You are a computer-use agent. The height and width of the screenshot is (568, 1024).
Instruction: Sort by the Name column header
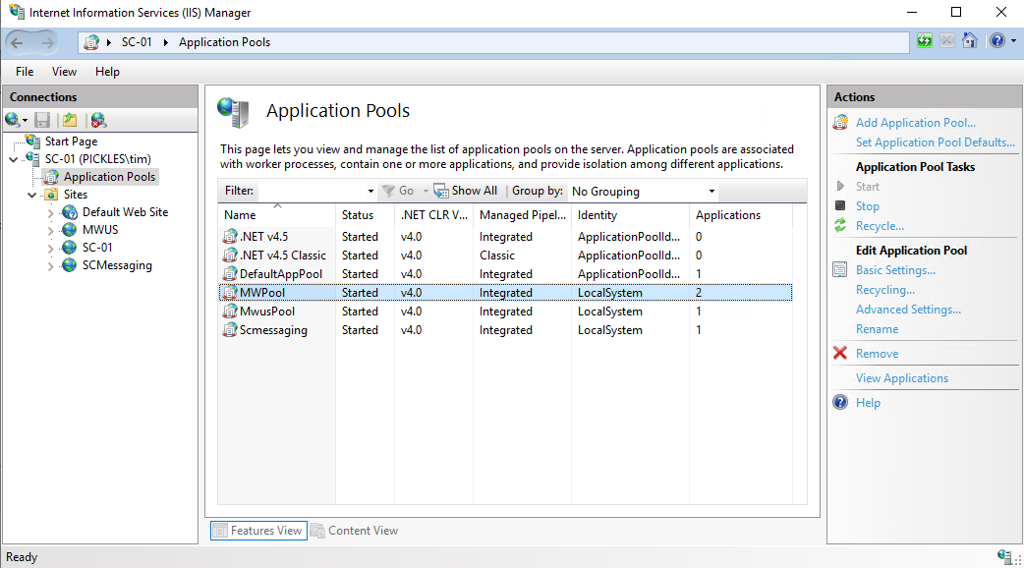pyautogui.click(x=276, y=215)
